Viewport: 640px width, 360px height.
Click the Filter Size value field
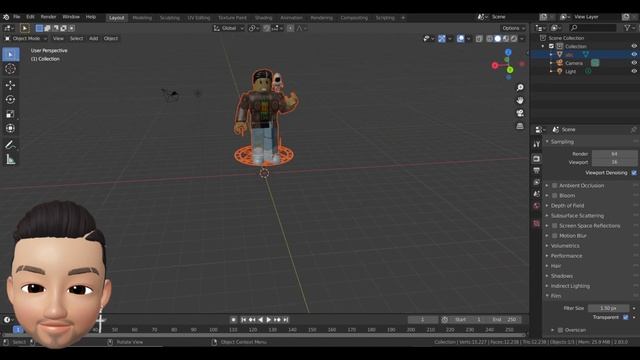pyautogui.click(x=608, y=308)
